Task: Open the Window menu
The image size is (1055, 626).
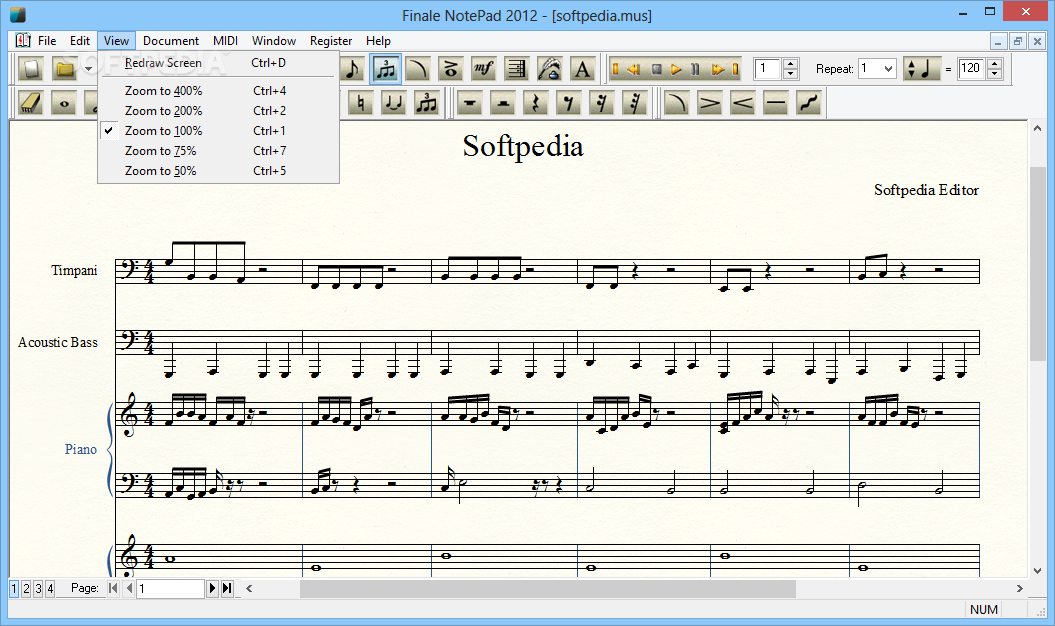Action: coord(274,40)
